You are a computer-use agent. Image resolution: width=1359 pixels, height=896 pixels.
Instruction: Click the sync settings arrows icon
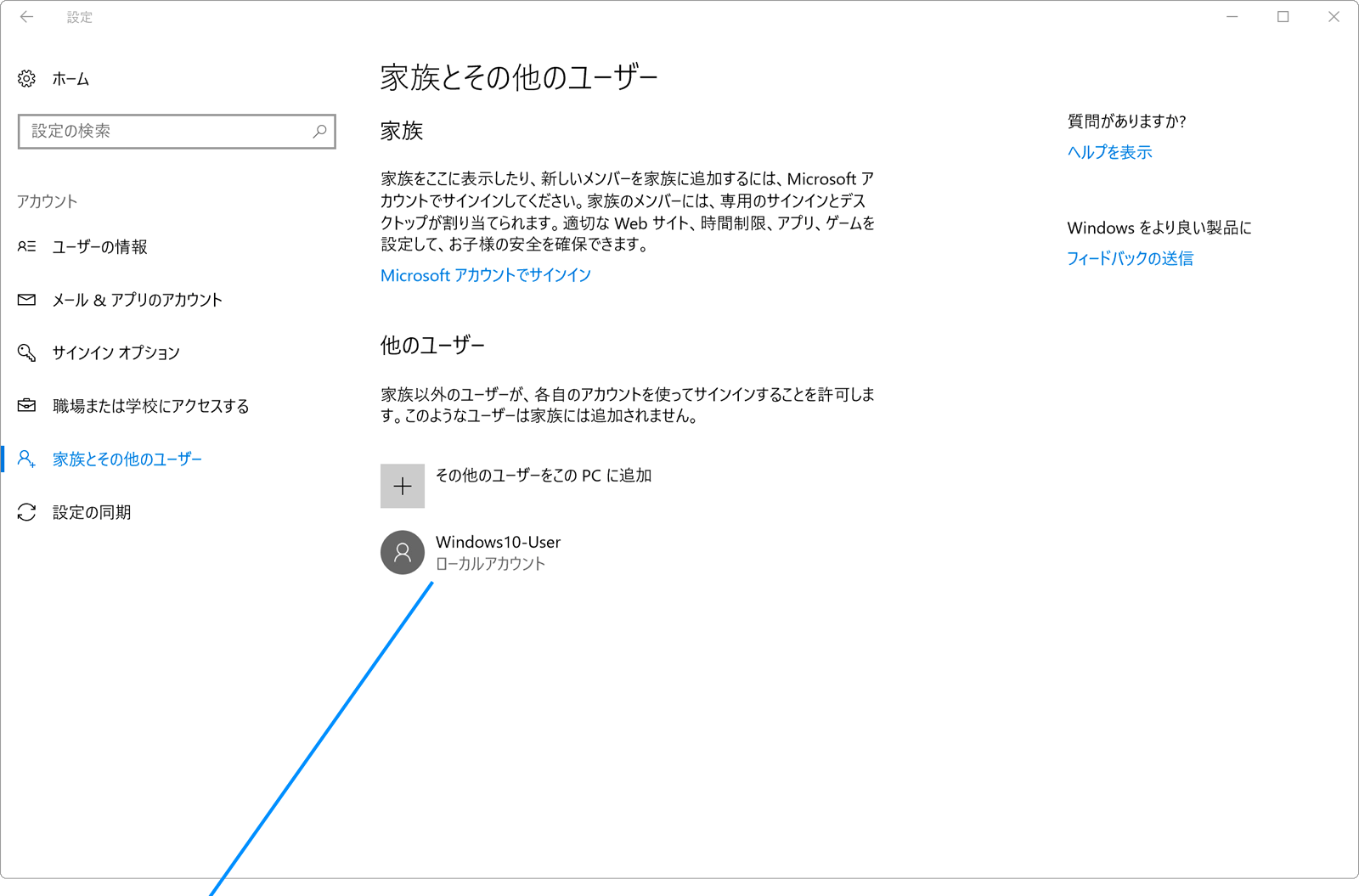(x=26, y=512)
